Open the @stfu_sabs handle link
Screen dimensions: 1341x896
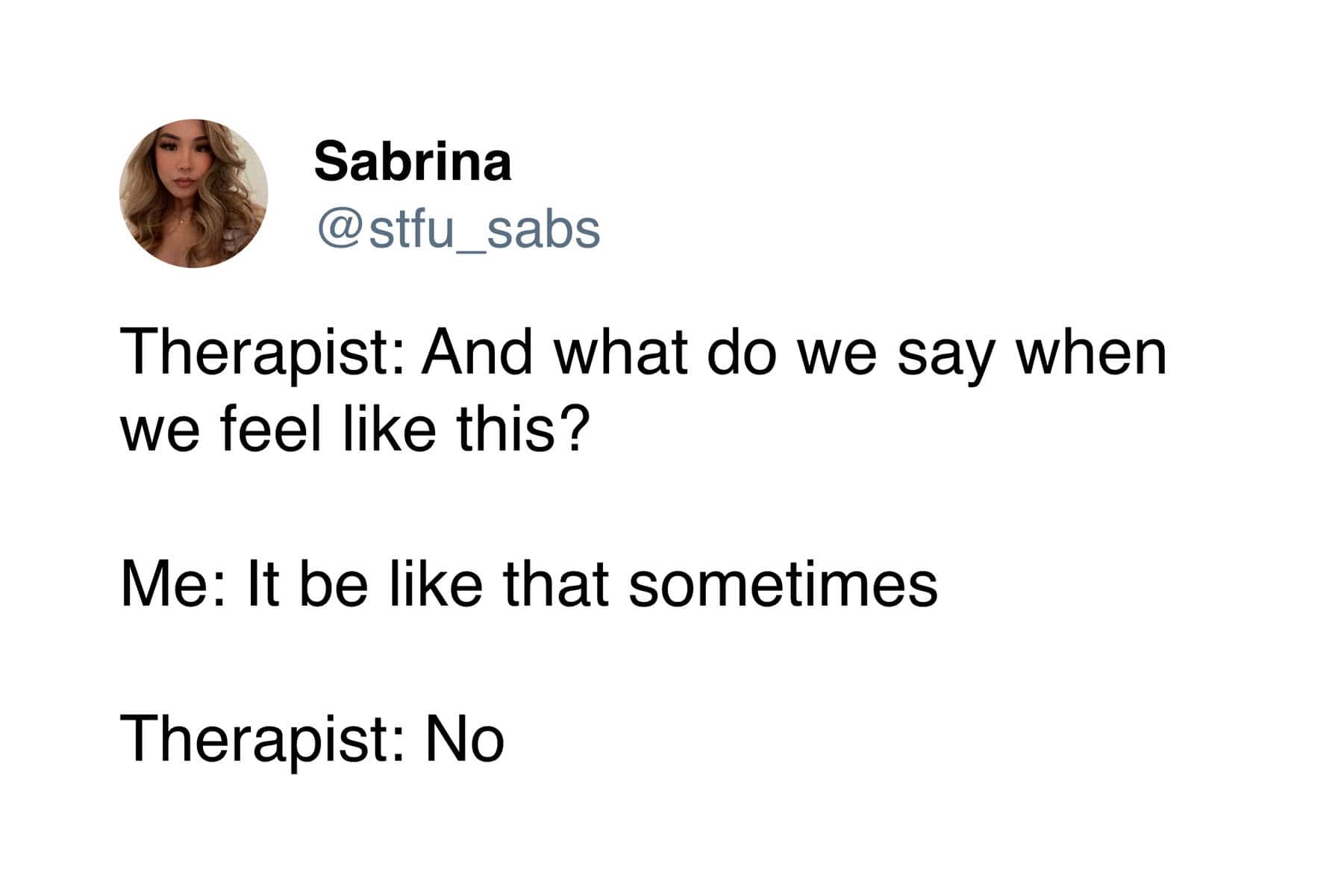(x=458, y=228)
